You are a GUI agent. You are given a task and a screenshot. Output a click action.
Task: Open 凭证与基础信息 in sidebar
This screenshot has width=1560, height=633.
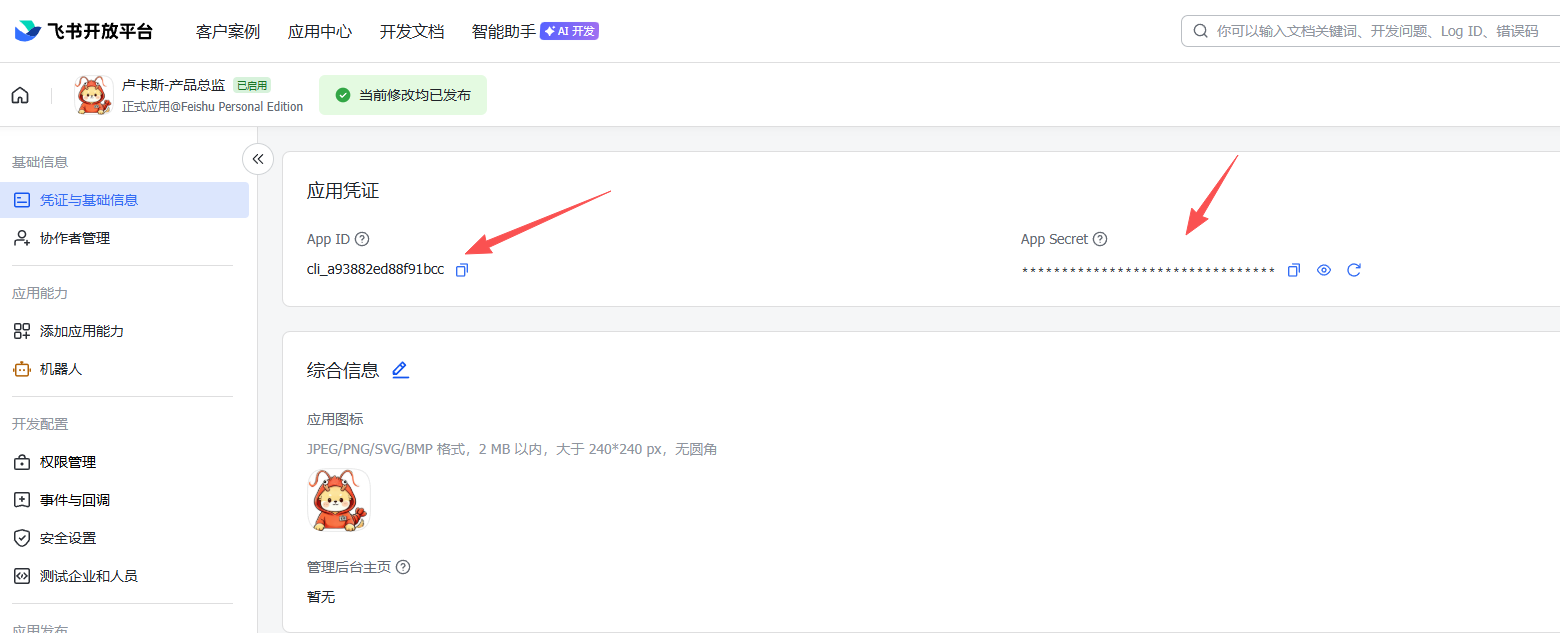coord(89,200)
